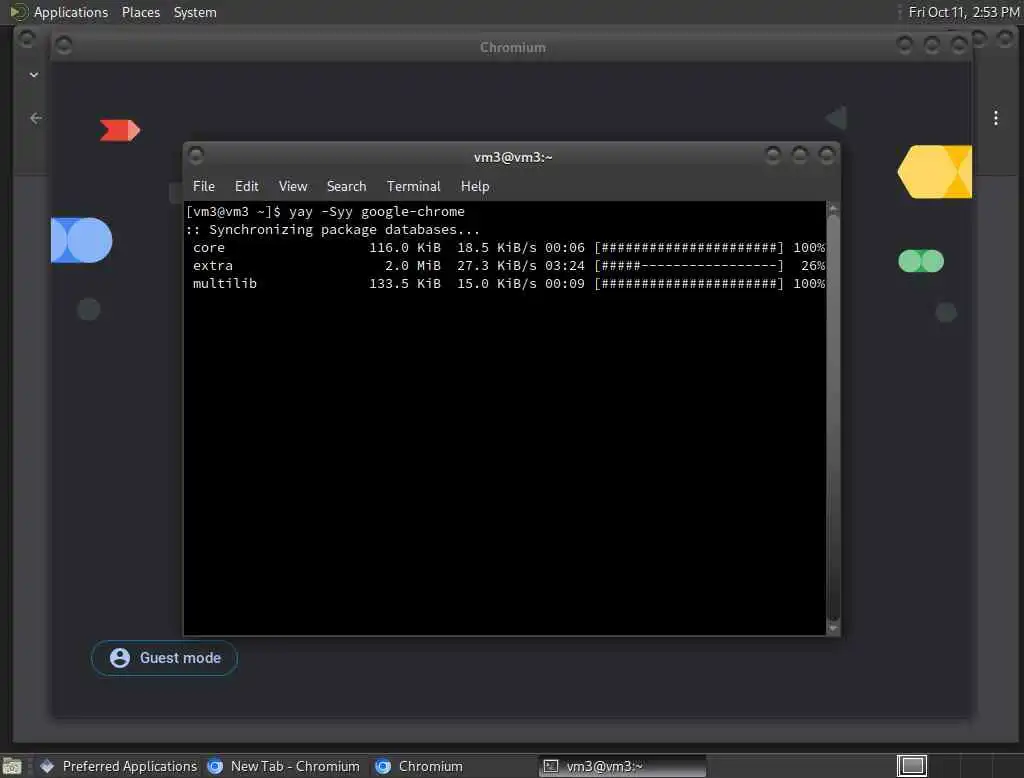Switch to Chromium taskbar entry

pyautogui.click(x=419, y=766)
